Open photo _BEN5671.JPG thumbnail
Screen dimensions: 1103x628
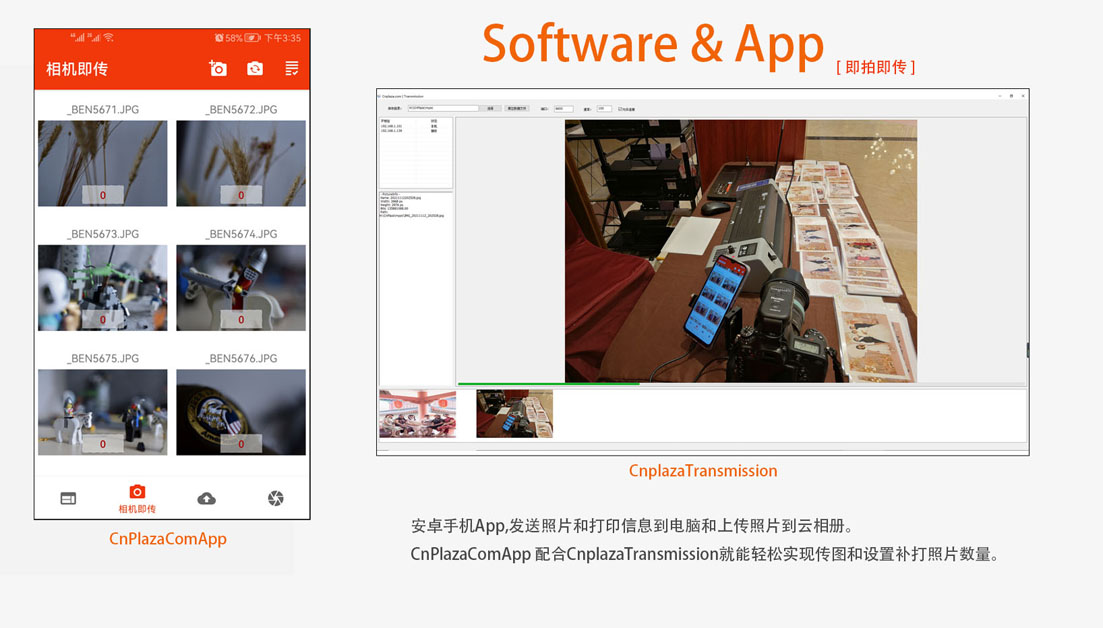tap(102, 163)
